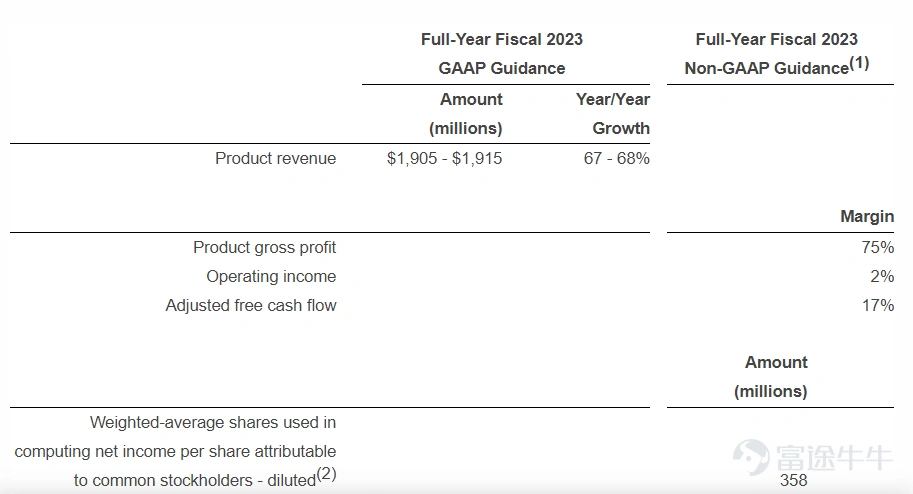
Task: Select the Full-Year Fiscal 2023 GAAP Guidance header
Action: [x=502, y=54]
